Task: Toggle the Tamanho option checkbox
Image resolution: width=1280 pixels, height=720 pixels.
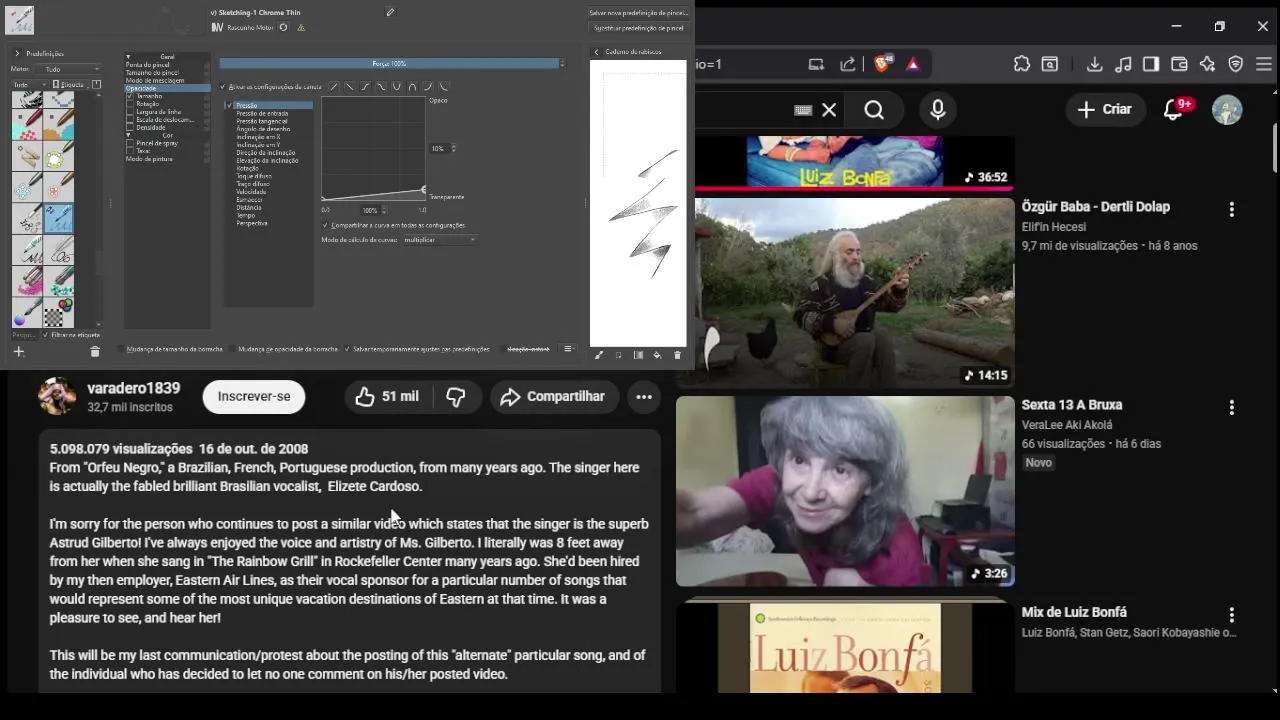Action: pyautogui.click(x=130, y=96)
